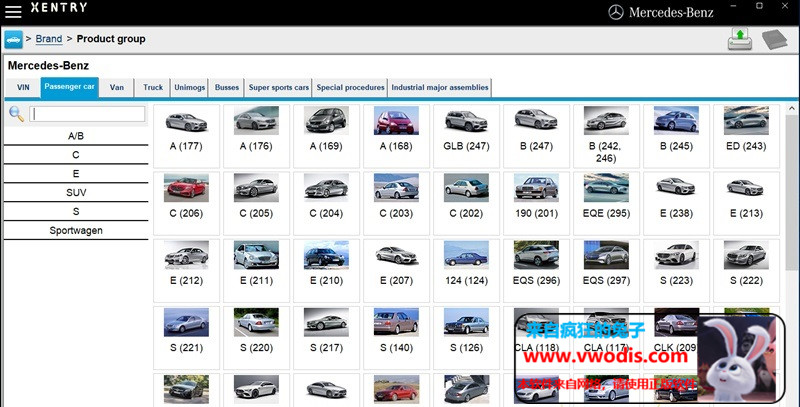Choose the C (205) model
The image size is (800, 407).
pos(256,204)
